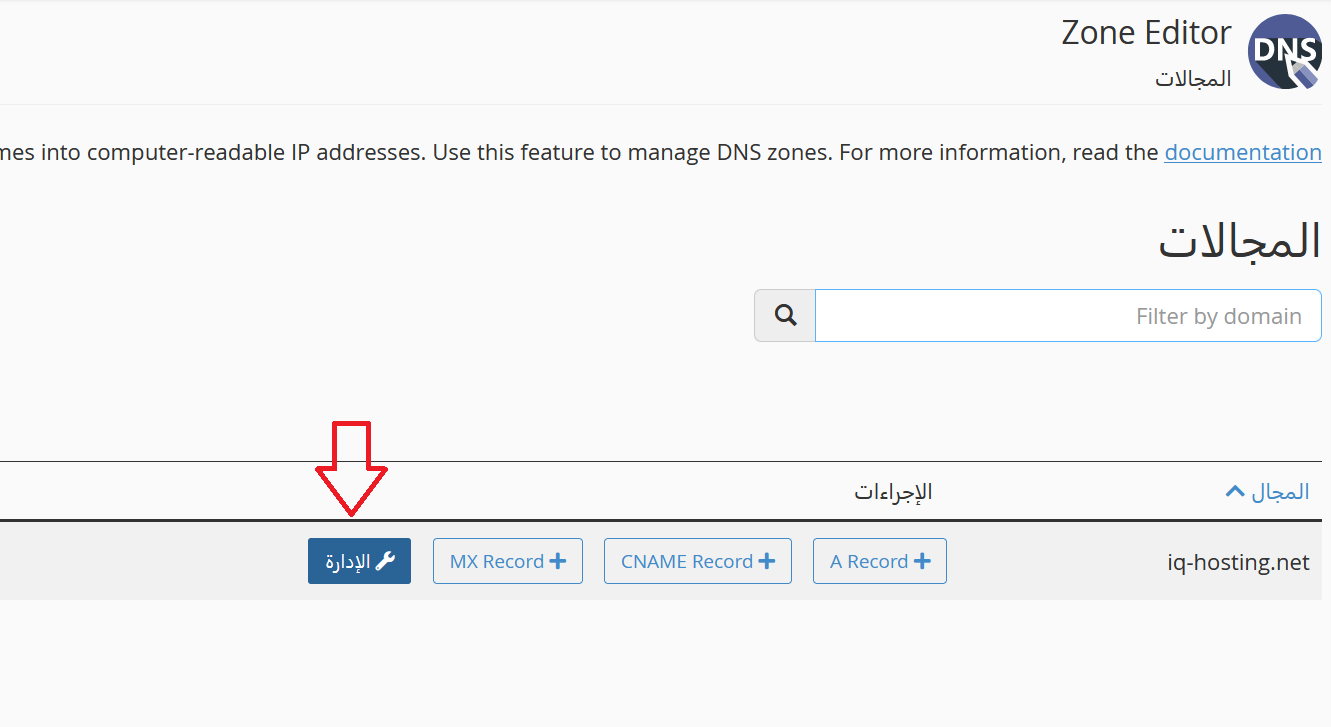Click the red downward arrow annotation
Viewport: 1331px width, 727px height.
351,468
